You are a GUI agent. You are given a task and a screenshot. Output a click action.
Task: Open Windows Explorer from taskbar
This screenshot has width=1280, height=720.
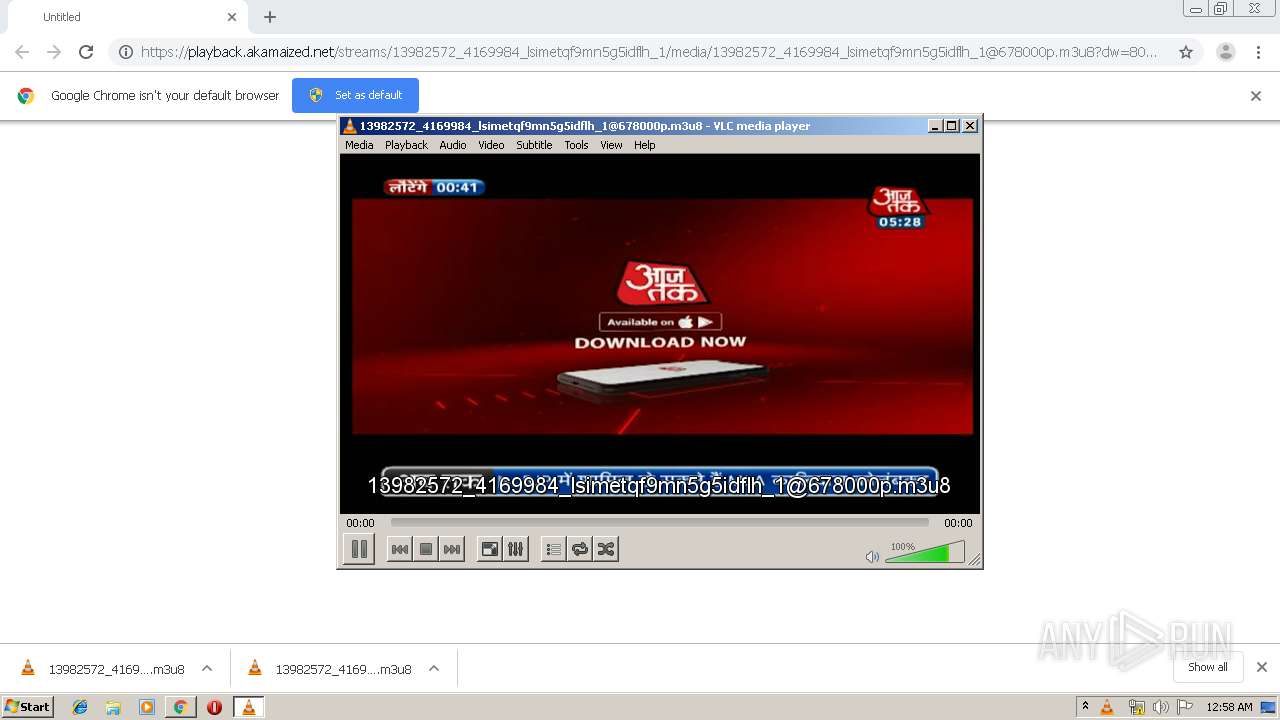[113, 707]
